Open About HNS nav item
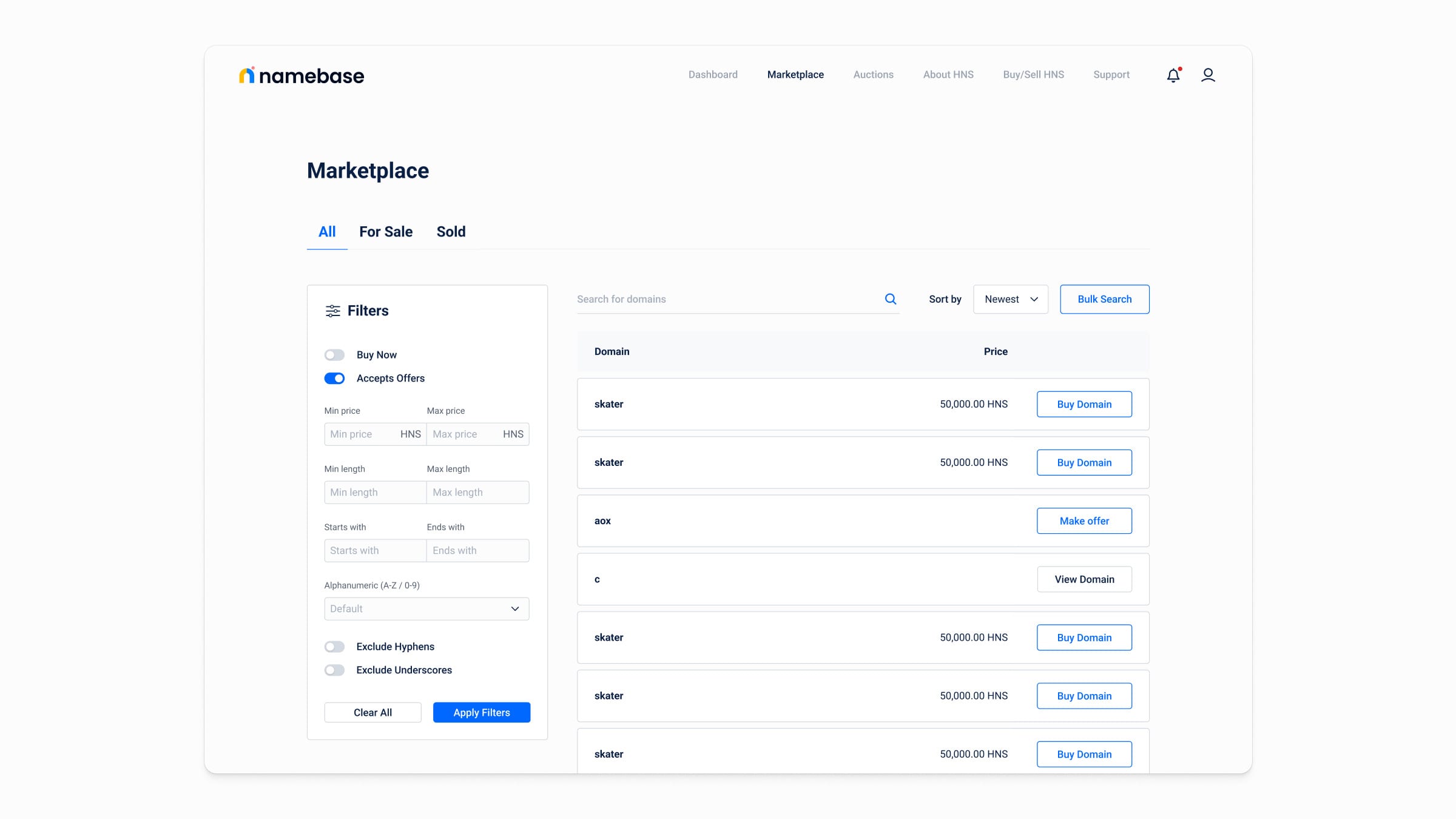1456x819 pixels. [948, 75]
